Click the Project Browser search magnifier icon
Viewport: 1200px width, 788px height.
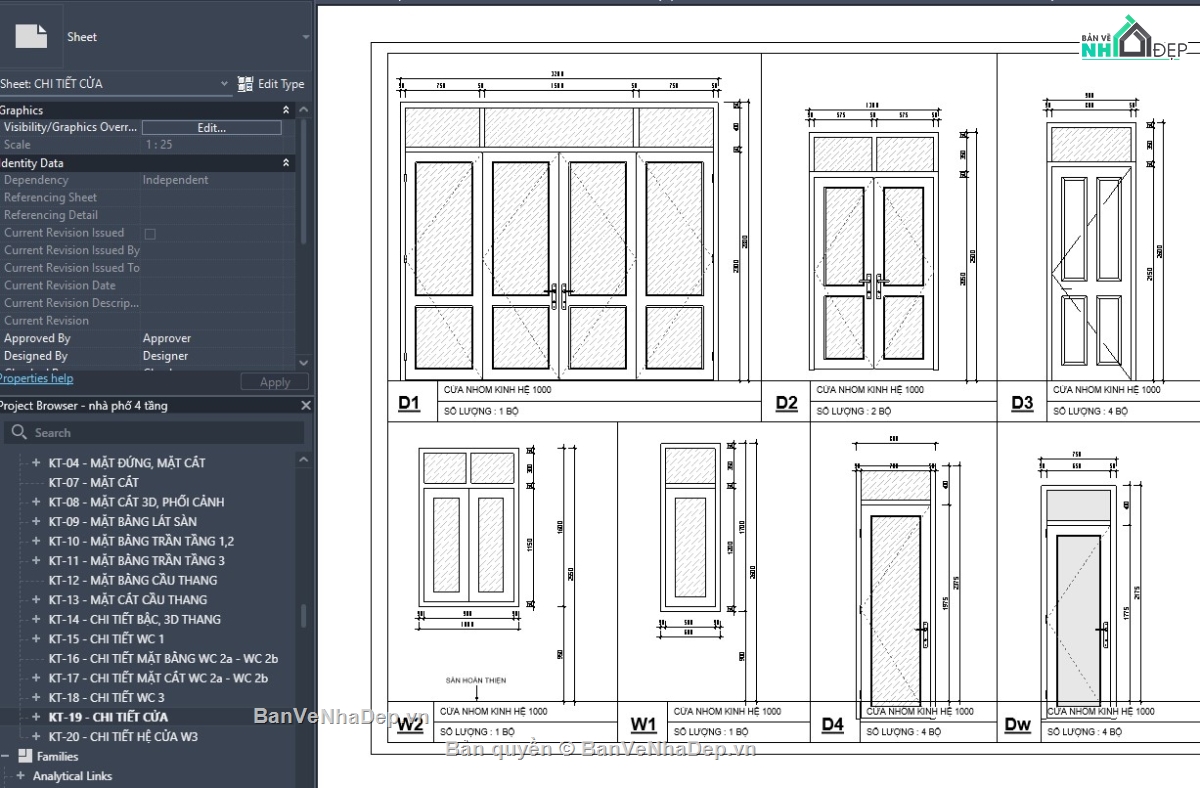19,432
